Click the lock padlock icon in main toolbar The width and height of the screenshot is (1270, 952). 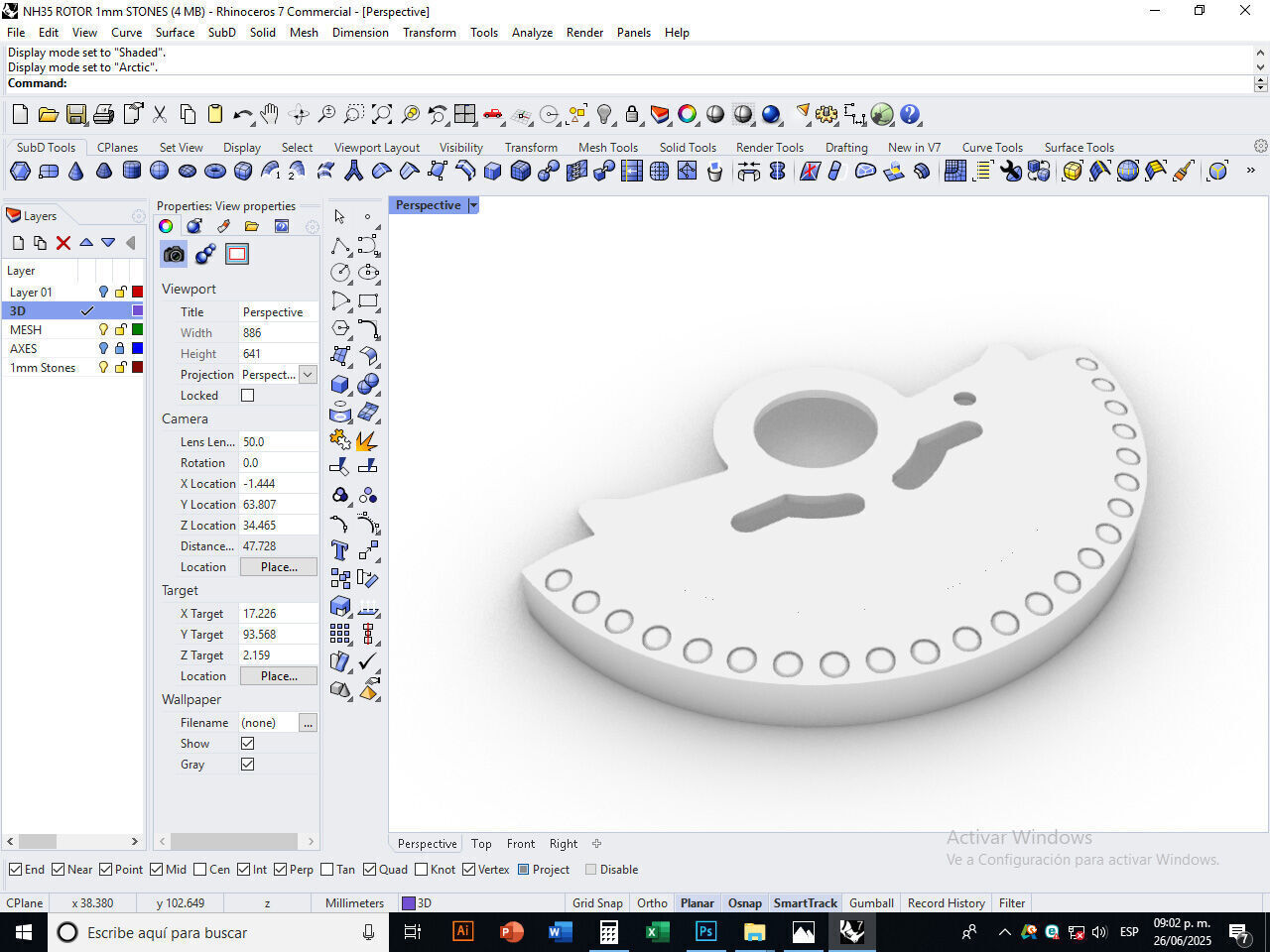632,114
